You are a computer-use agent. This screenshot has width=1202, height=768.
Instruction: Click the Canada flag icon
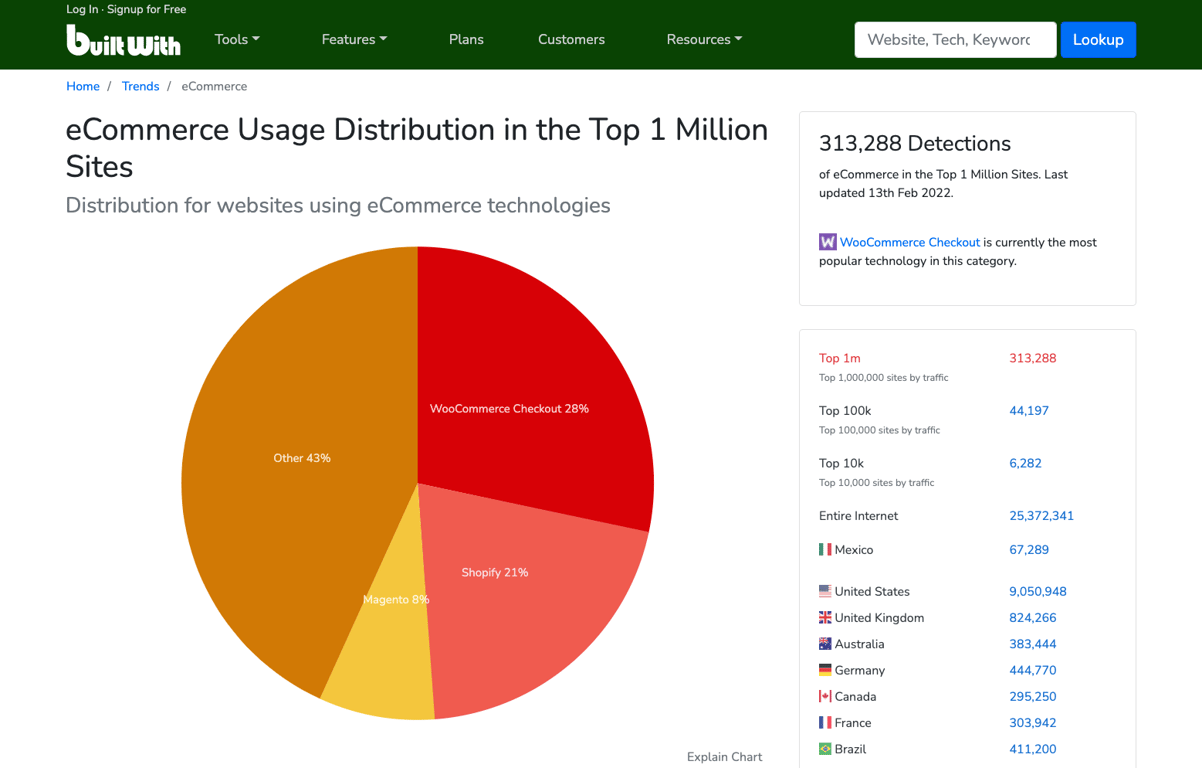click(x=825, y=696)
